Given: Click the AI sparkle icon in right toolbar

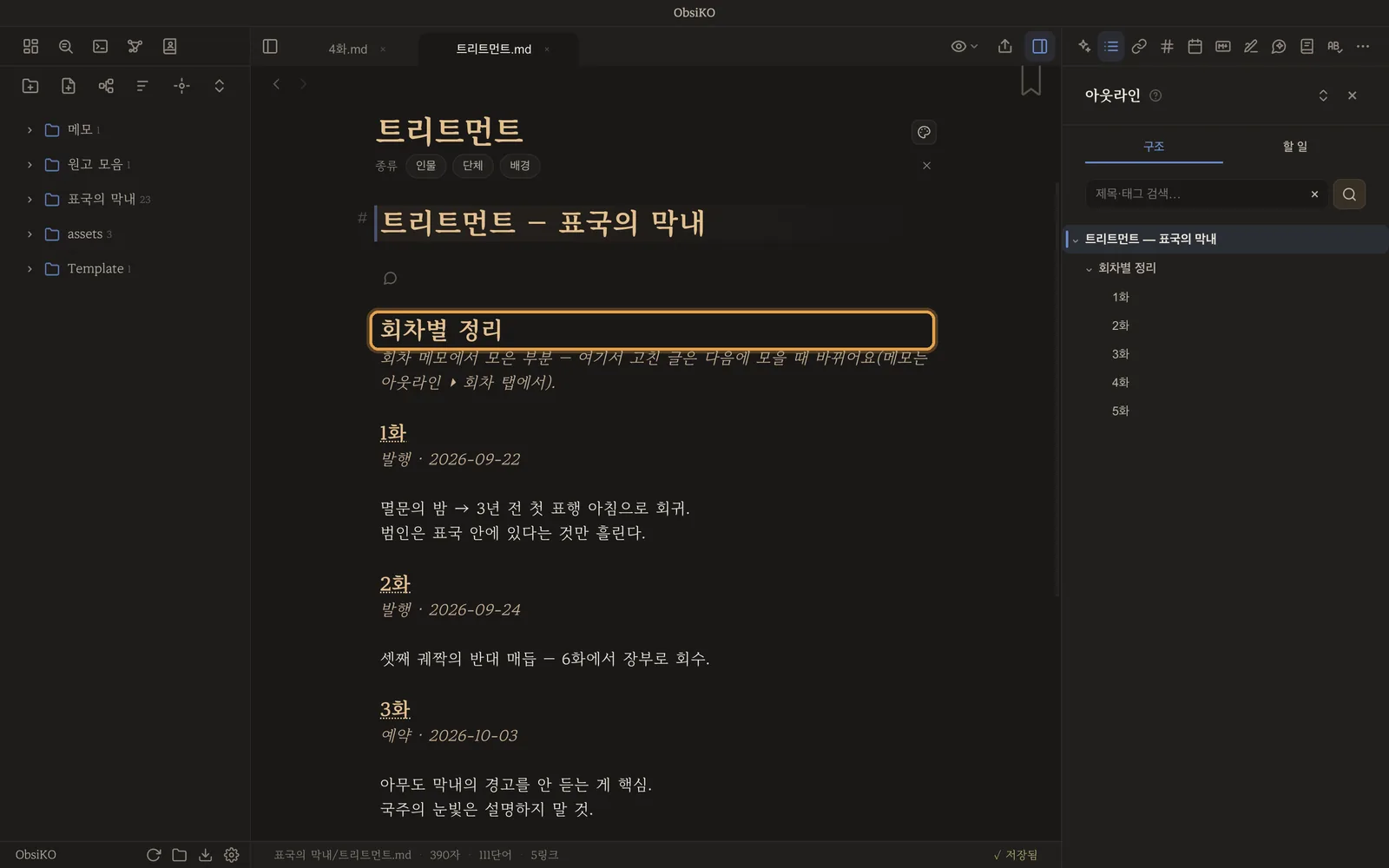Looking at the screenshot, I should point(1084,46).
